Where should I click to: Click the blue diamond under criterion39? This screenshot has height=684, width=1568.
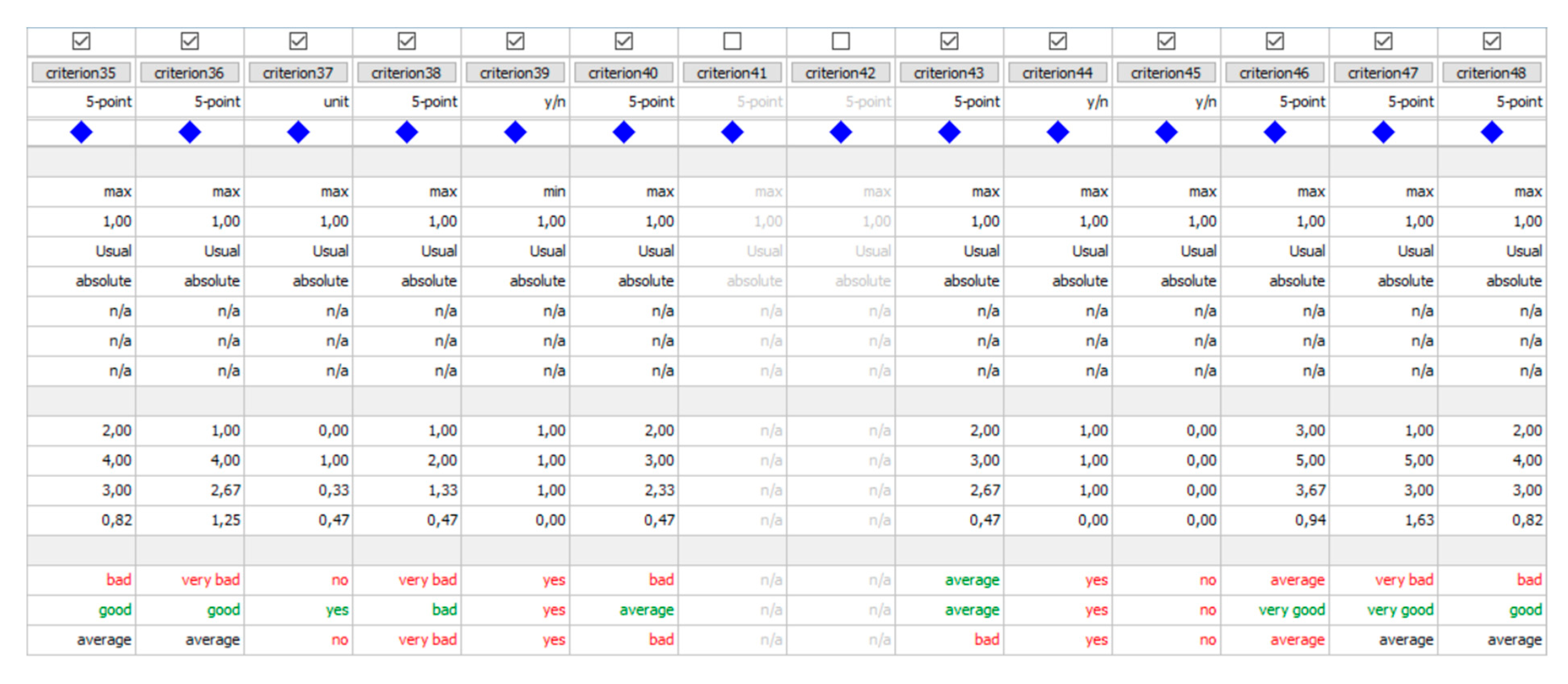[x=515, y=131]
